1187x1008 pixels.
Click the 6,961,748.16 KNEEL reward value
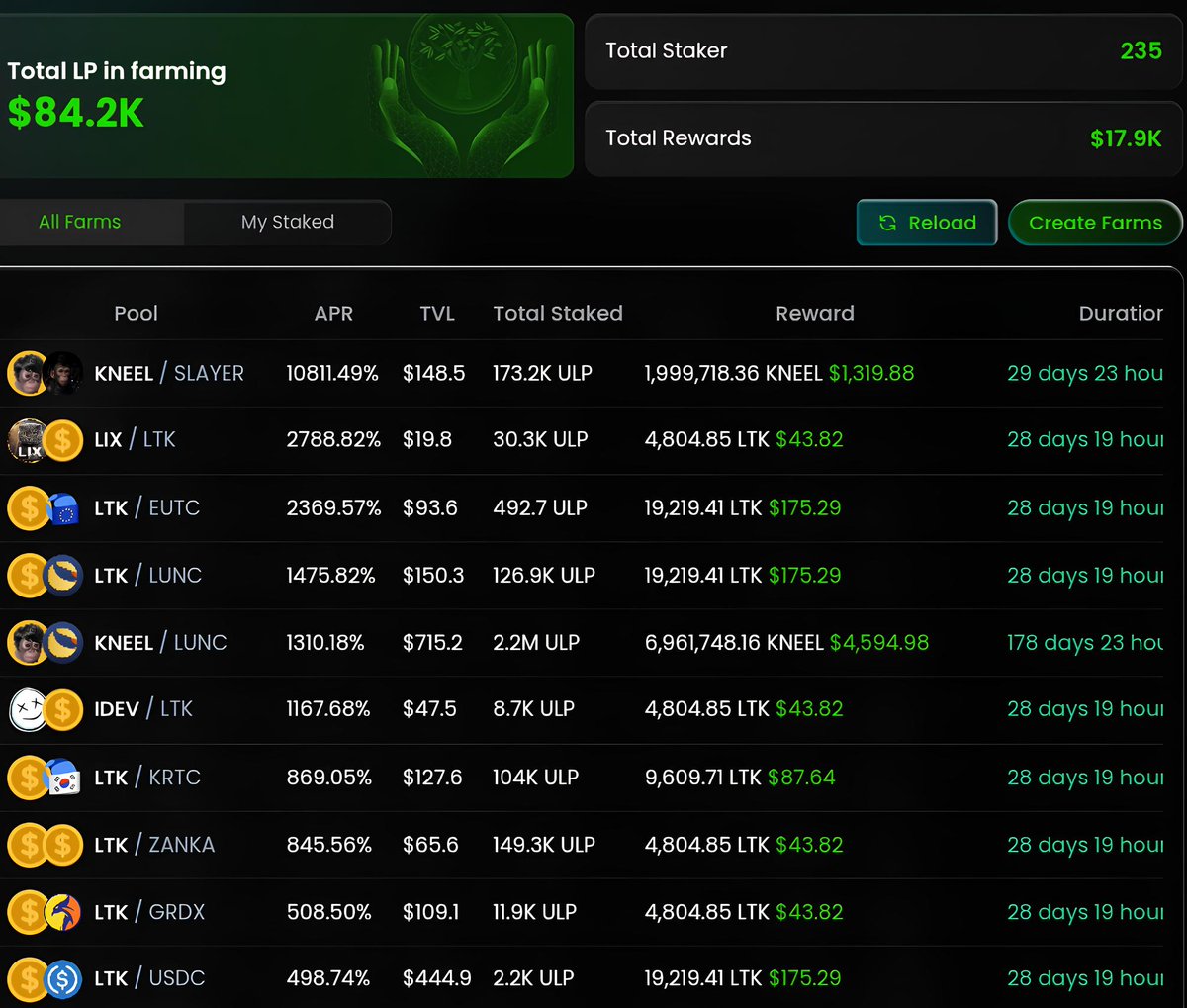(x=734, y=643)
